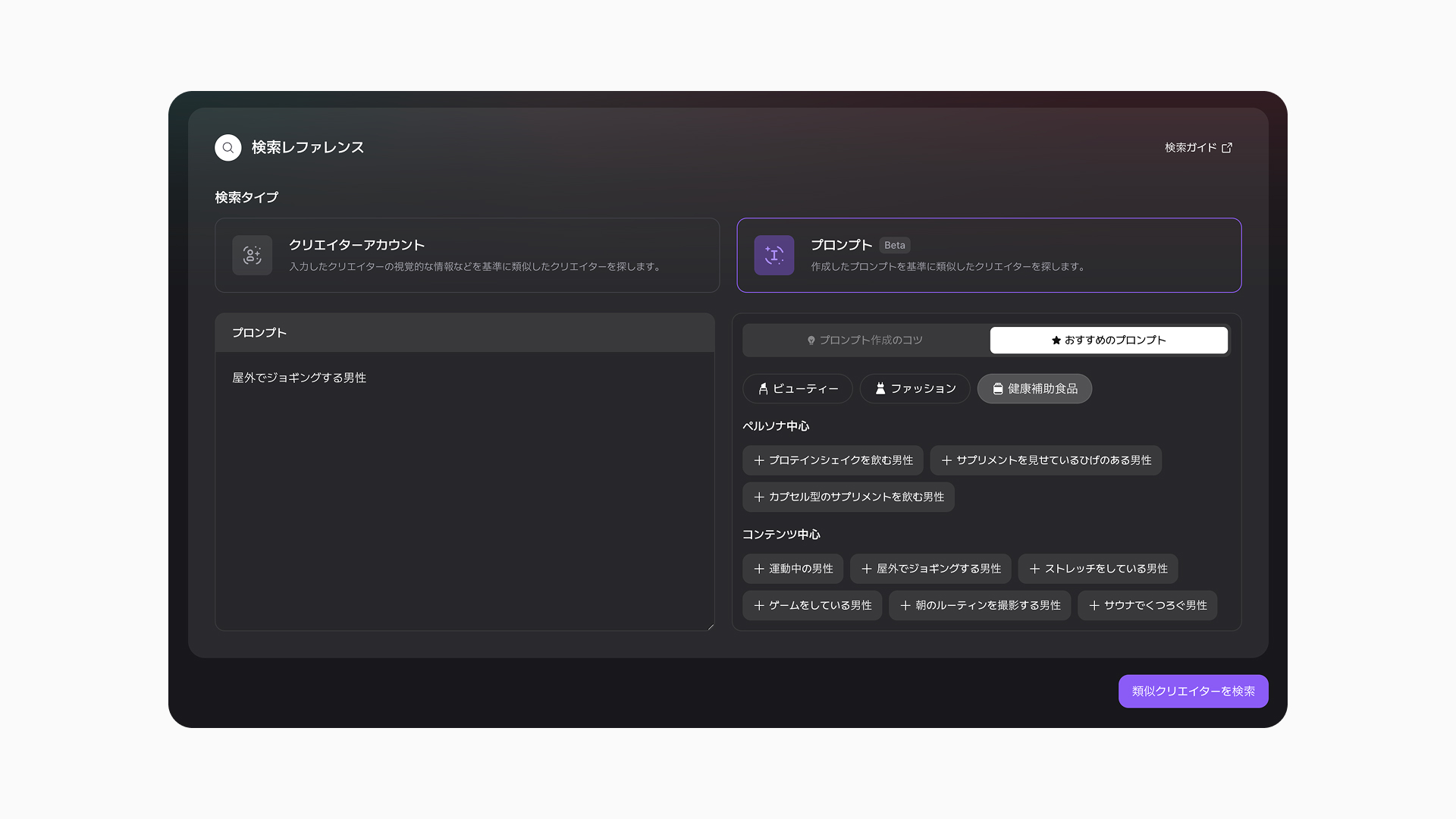This screenshot has width=1456, height=819.
Task: Toggle the 健康補助食品 category chip
Action: click(x=1034, y=389)
